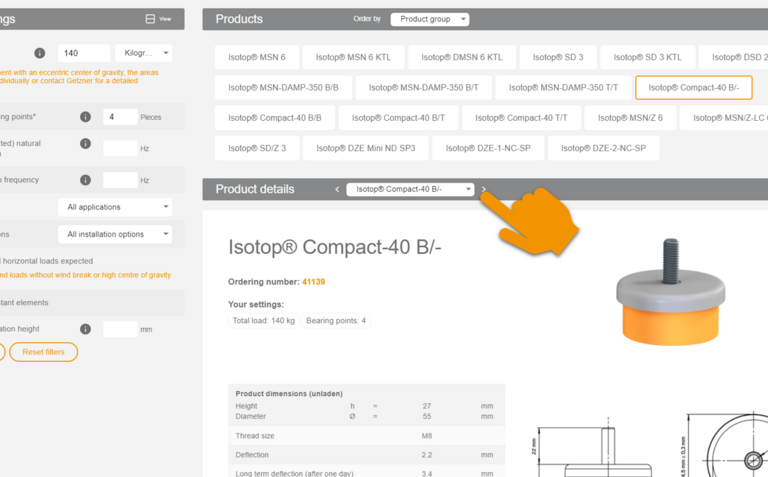Click the info icon beside installation height
Screen dimensions: 768x477
tap(86, 329)
